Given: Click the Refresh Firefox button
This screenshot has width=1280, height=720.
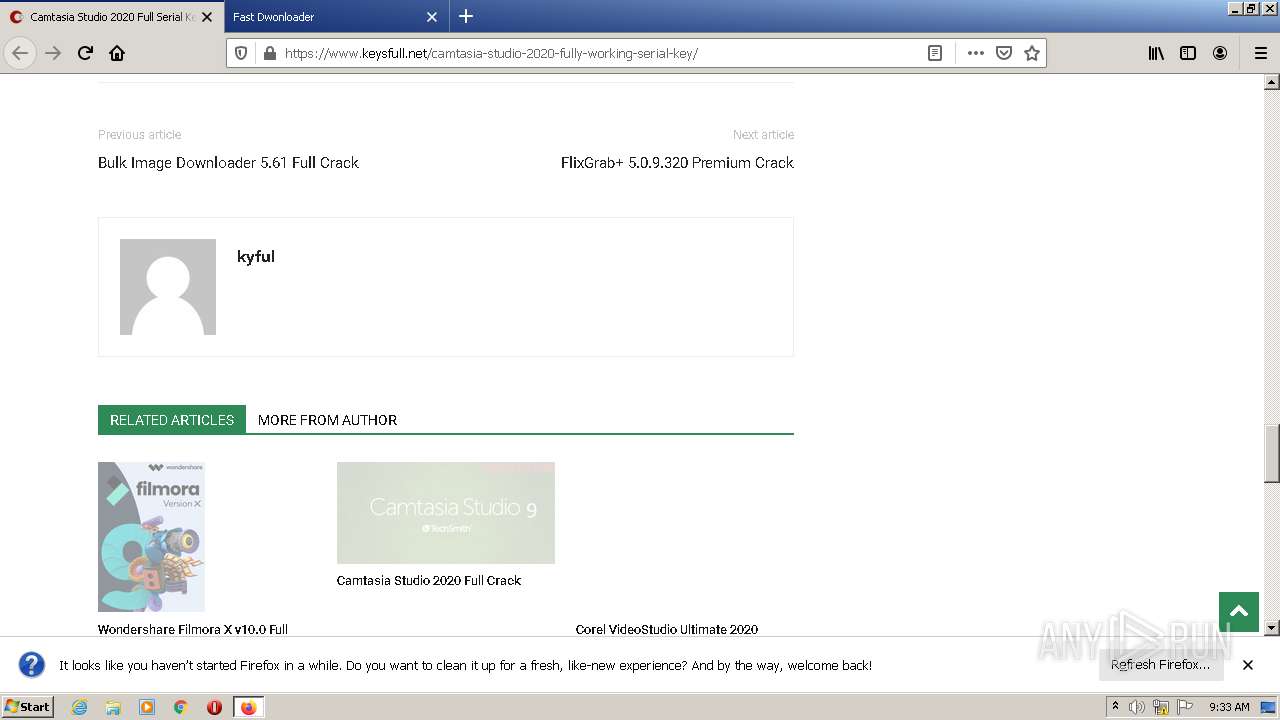Looking at the screenshot, I should point(1161,664).
